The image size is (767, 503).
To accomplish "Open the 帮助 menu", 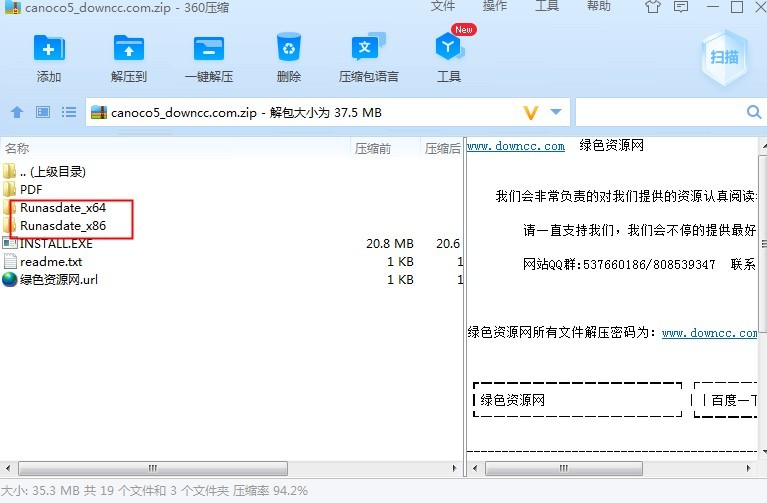I will (598, 6).
